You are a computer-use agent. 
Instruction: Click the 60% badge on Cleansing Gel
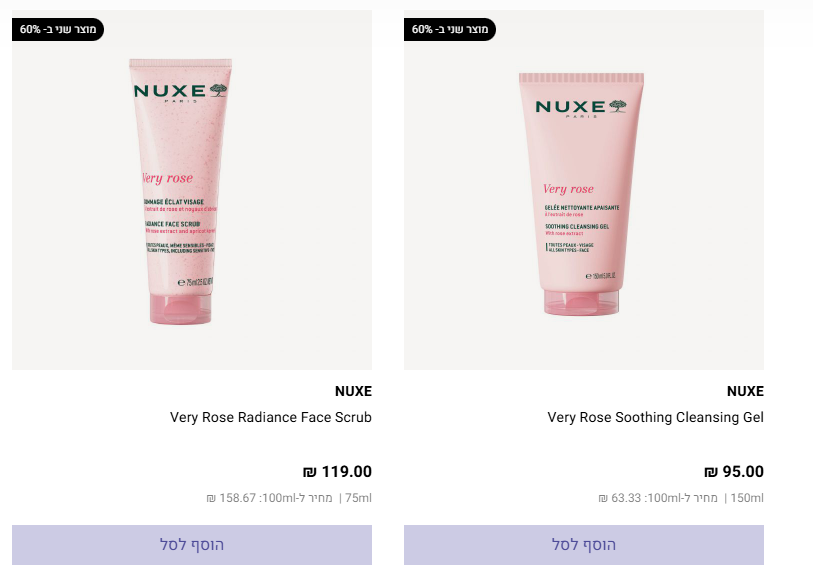point(450,30)
